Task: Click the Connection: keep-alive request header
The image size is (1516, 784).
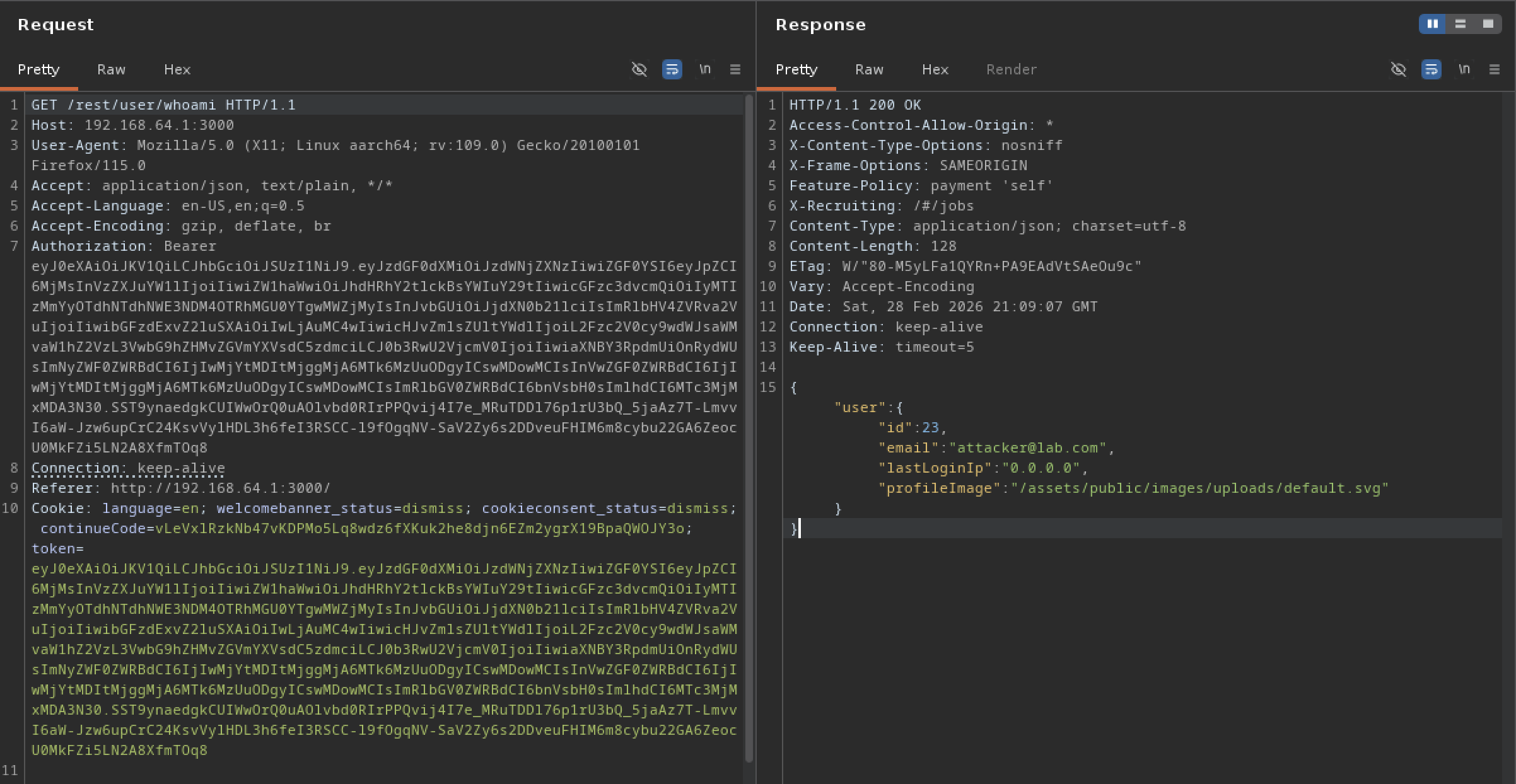Action: [x=128, y=468]
